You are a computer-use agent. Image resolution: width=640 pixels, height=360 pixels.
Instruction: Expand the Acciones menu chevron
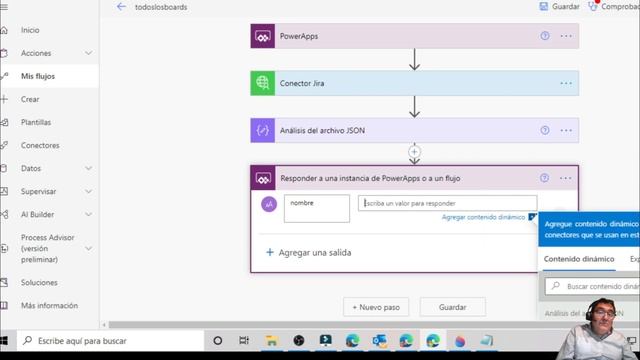pos(89,53)
